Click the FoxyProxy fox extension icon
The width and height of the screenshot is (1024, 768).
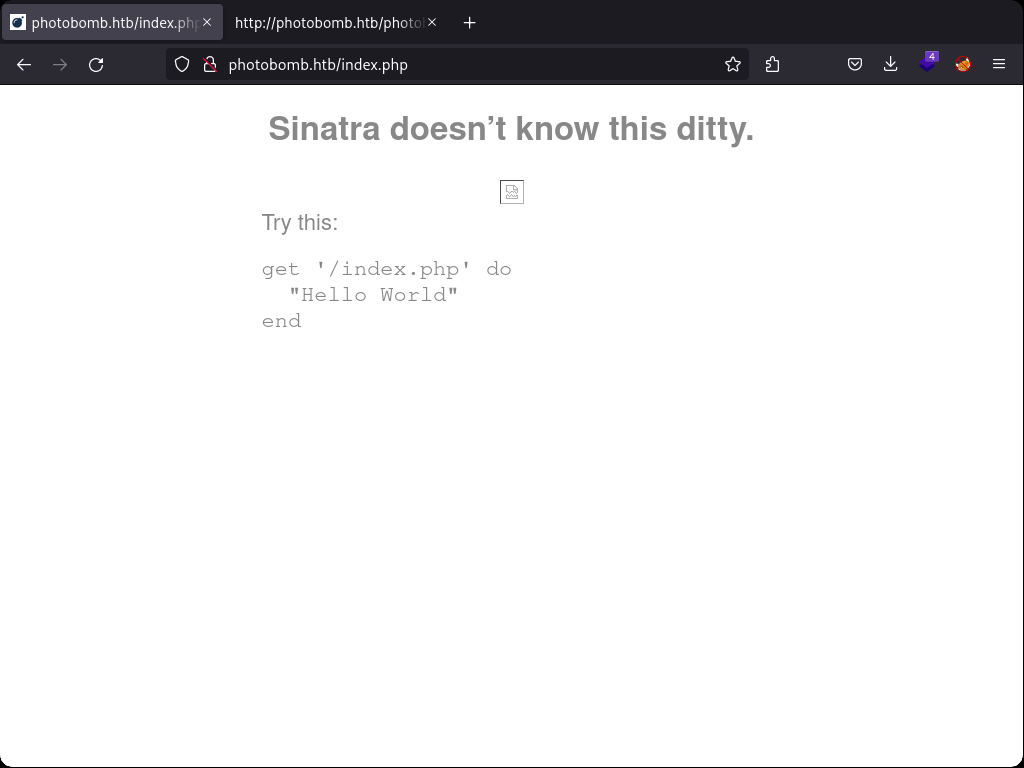tap(963, 64)
